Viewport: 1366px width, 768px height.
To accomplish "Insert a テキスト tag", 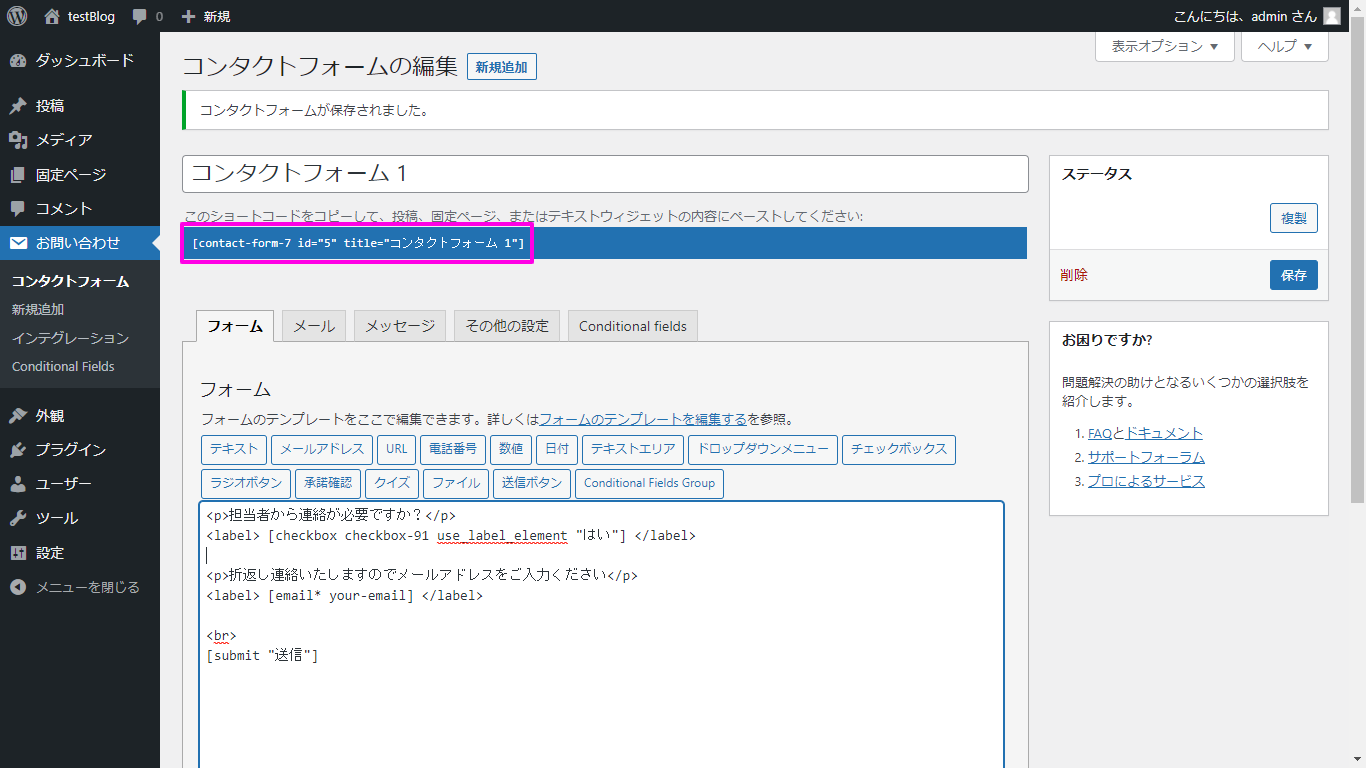I will point(234,450).
